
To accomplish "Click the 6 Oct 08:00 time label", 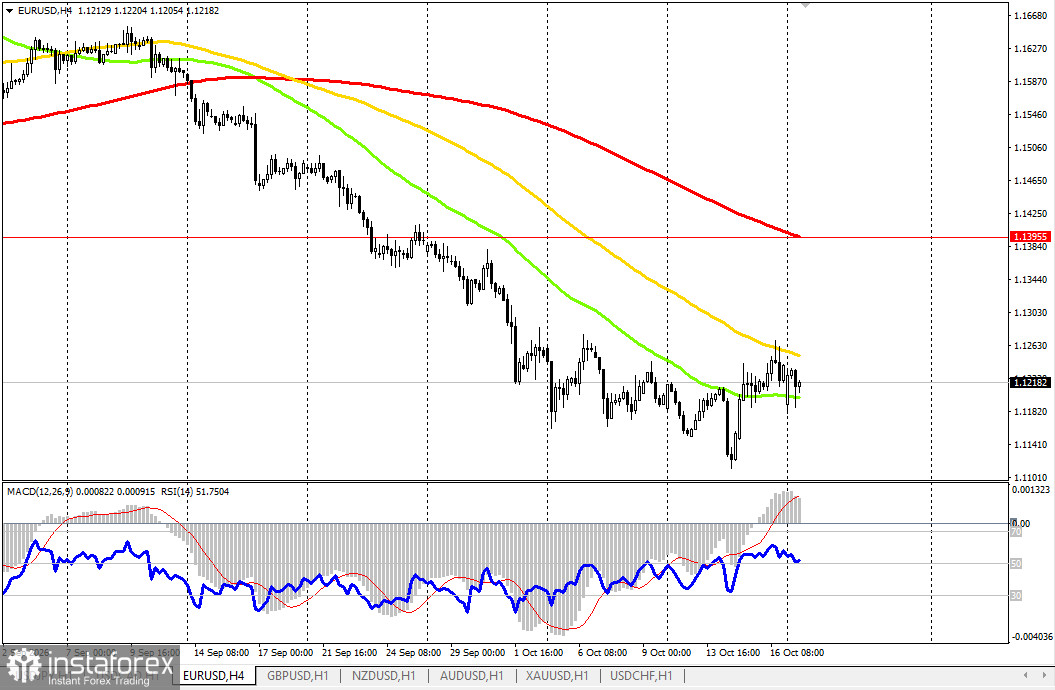I will [x=602, y=653].
